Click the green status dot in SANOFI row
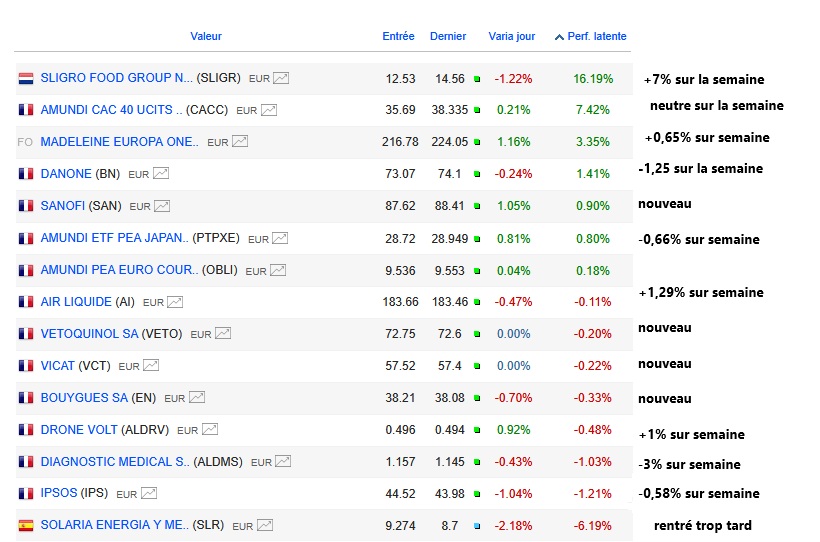This screenshot has width=820, height=542. [477, 207]
